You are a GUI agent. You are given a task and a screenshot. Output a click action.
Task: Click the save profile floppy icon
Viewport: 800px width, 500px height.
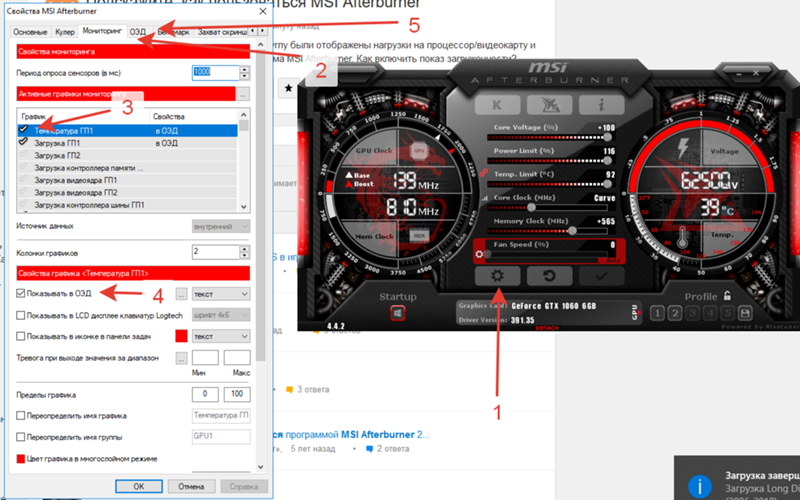pos(745,313)
